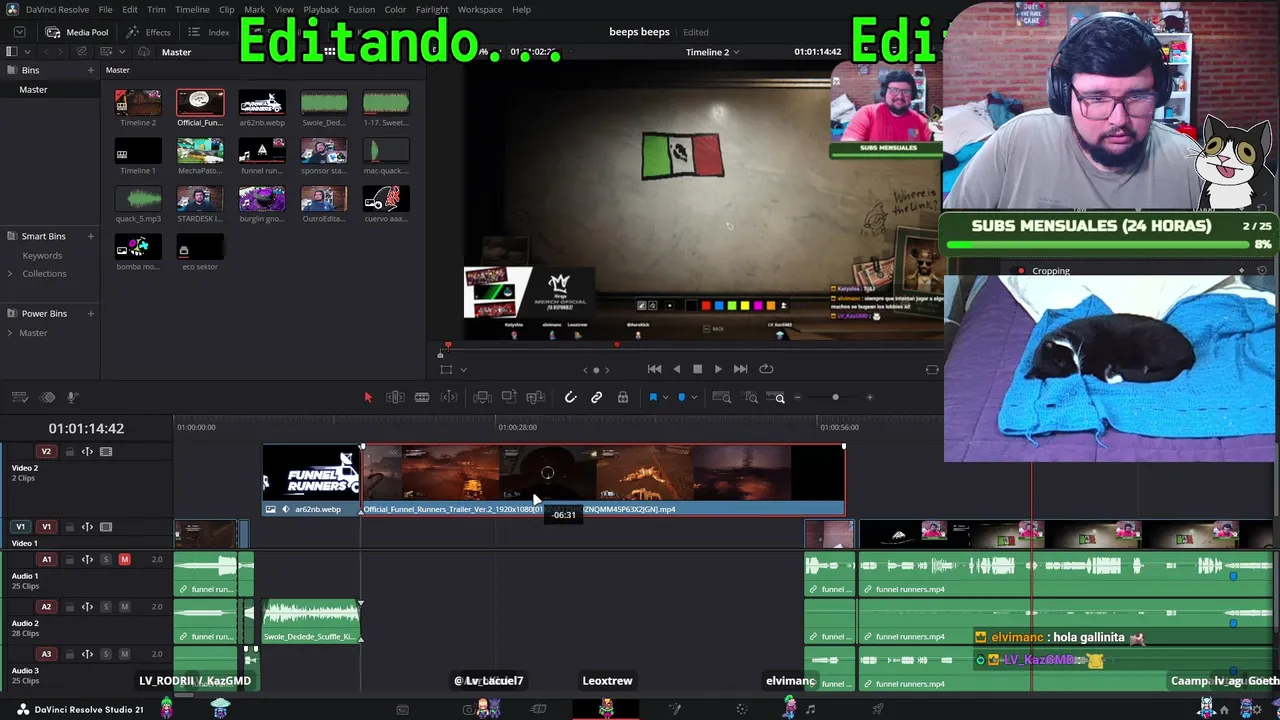Open the Timeline menu
This screenshot has width=1280, height=720.
pos(192,9)
